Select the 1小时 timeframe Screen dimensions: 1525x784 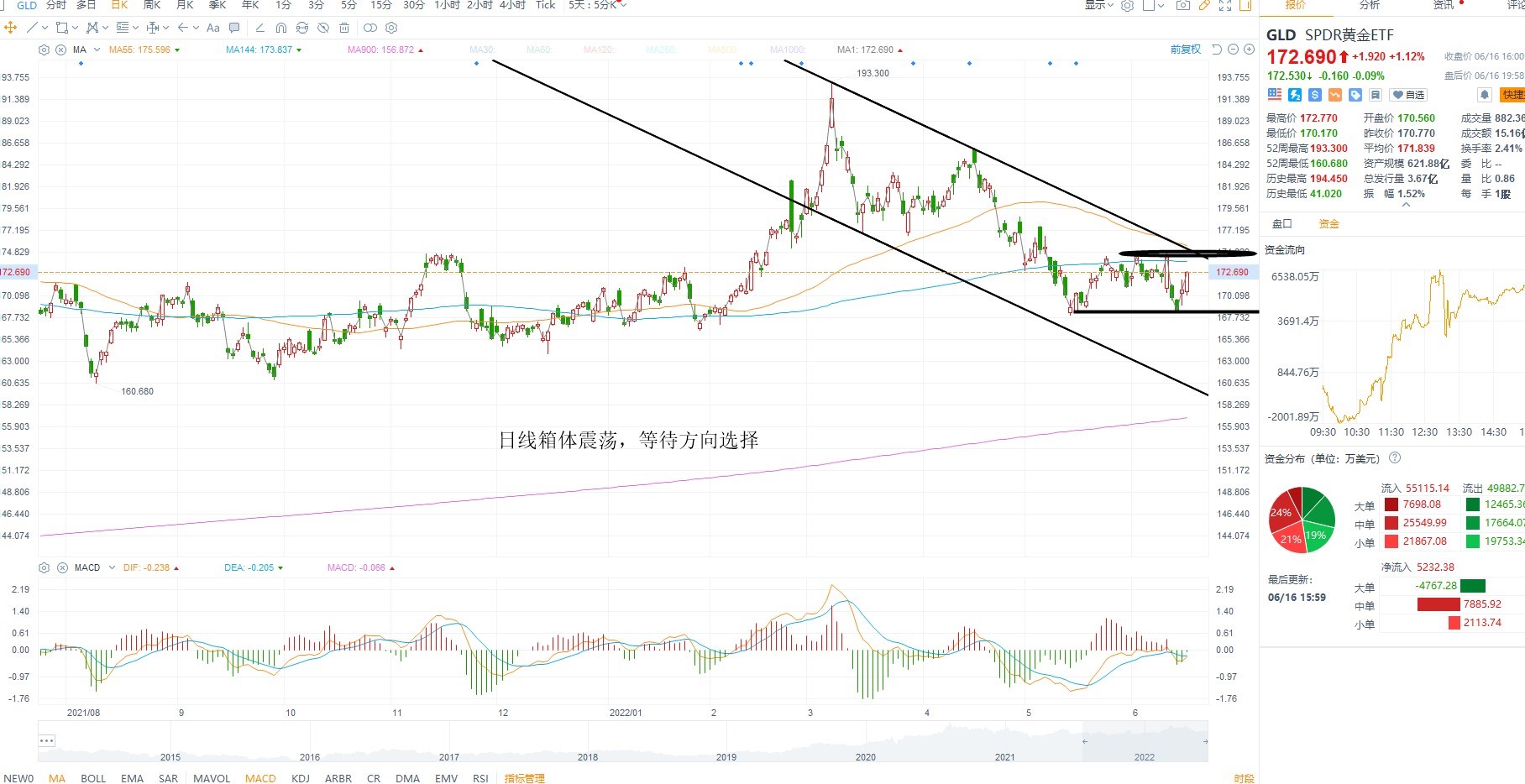[x=447, y=5]
